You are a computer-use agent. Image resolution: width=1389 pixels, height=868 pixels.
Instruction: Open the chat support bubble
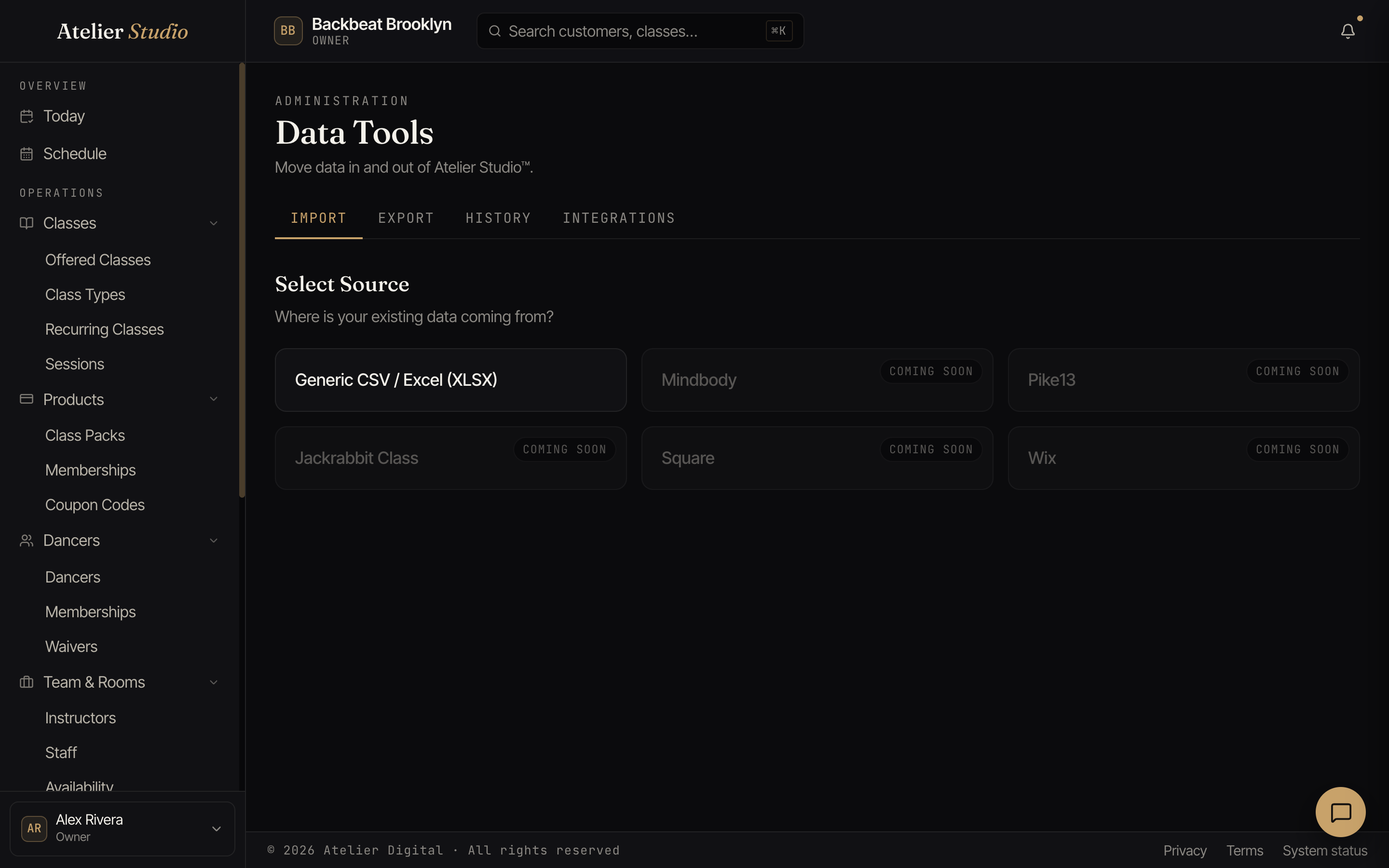[1340, 812]
